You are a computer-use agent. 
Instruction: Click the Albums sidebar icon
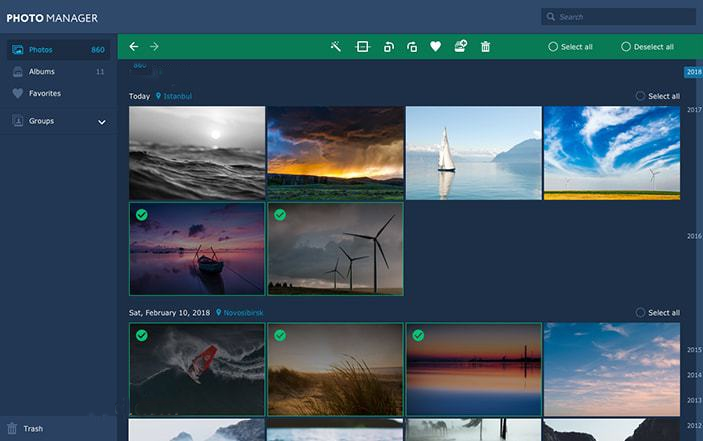coord(17,72)
